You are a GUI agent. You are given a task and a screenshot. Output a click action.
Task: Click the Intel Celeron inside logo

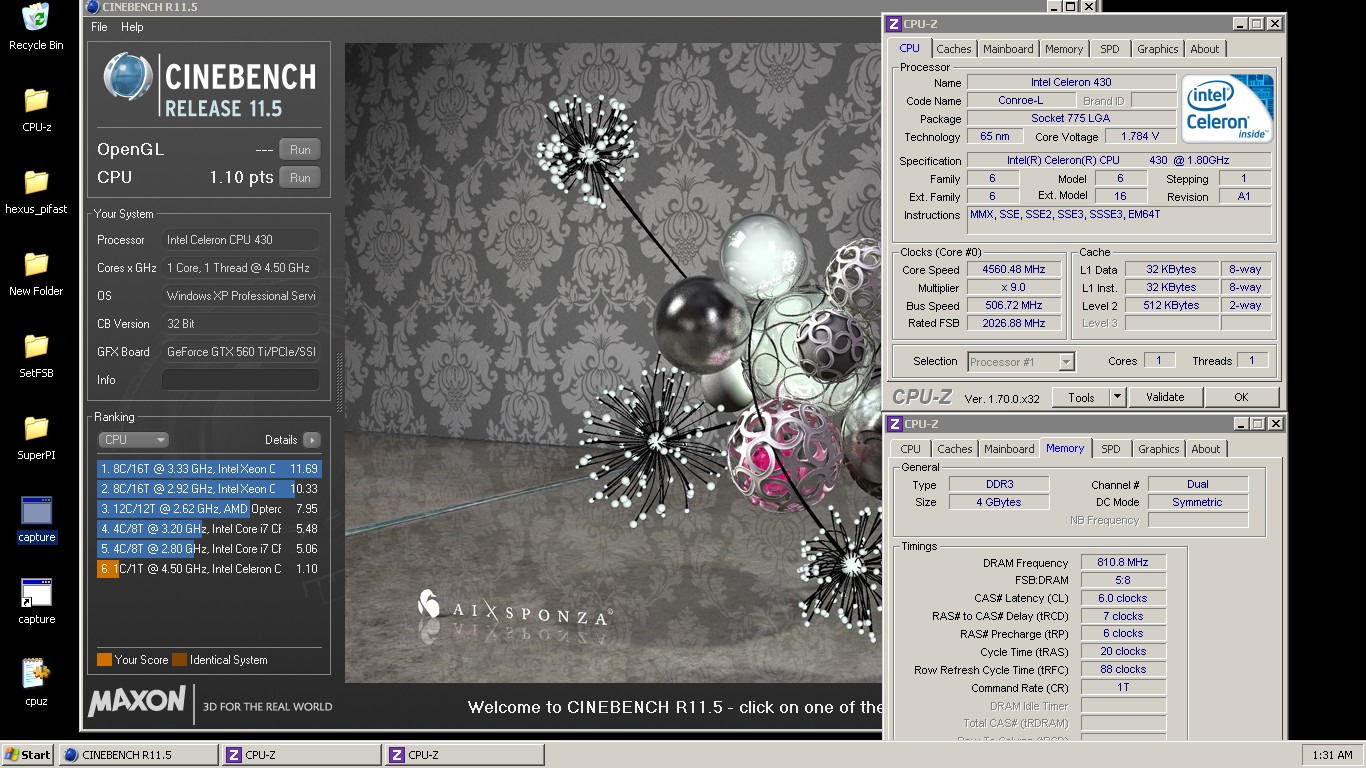coord(1228,108)
